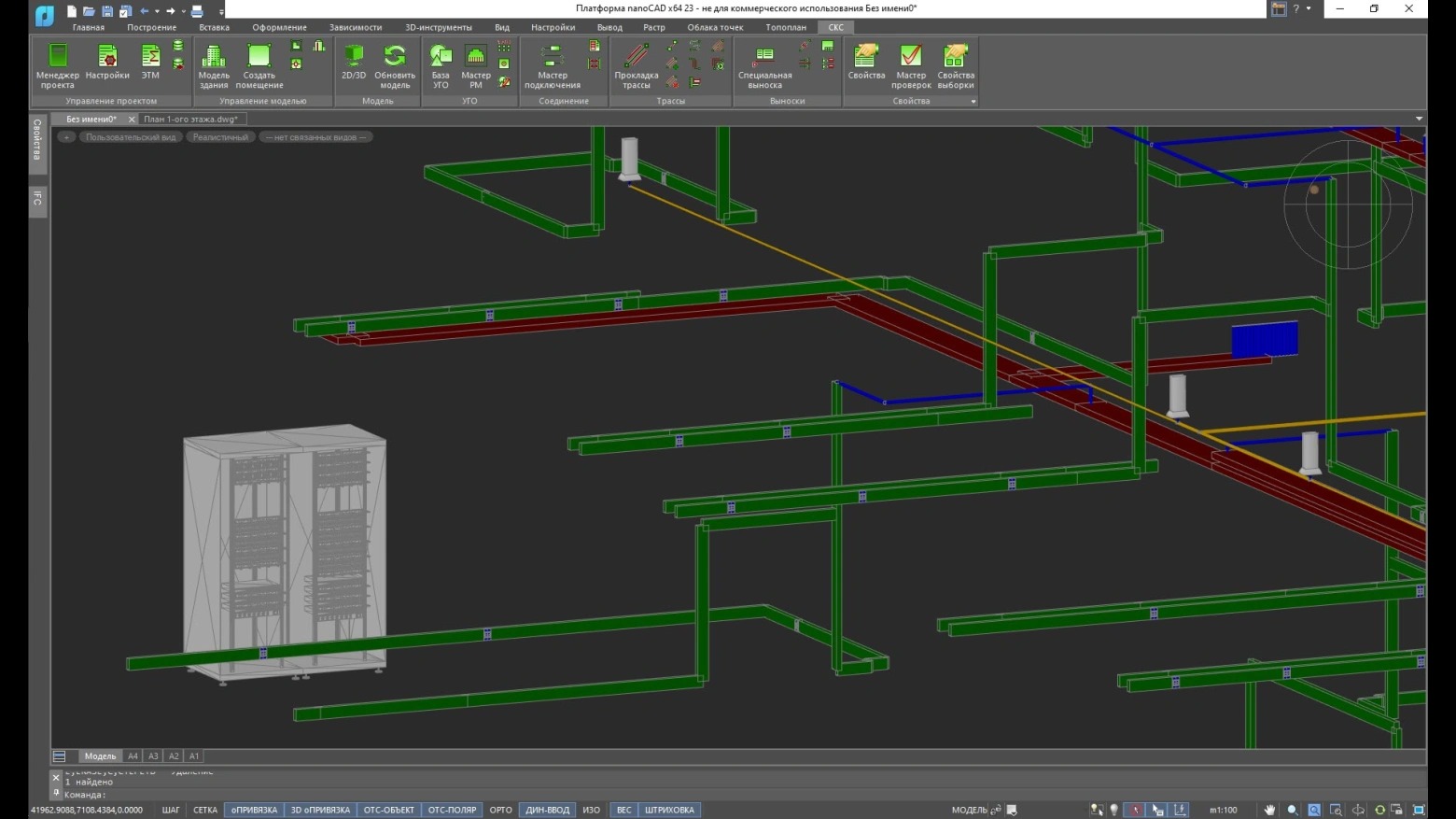Open the Главная ribbon tab
This screenshot has width=1456, height=819.
89,27
